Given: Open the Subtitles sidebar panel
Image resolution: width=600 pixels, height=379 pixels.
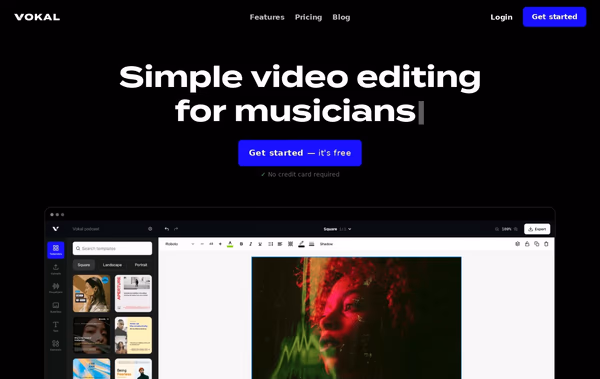Looking at the screenshot, I should (56, 307).
